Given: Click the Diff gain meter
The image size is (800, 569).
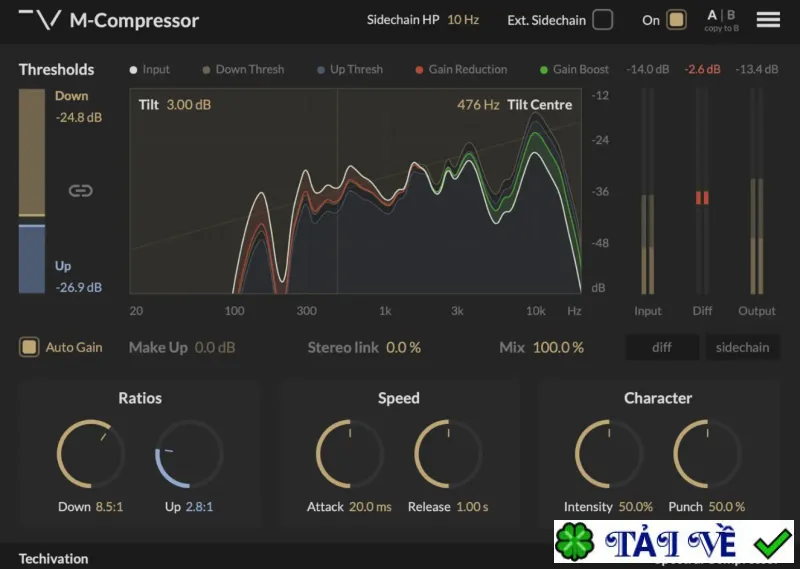Looking at the screenshot, I should [702, 191].
